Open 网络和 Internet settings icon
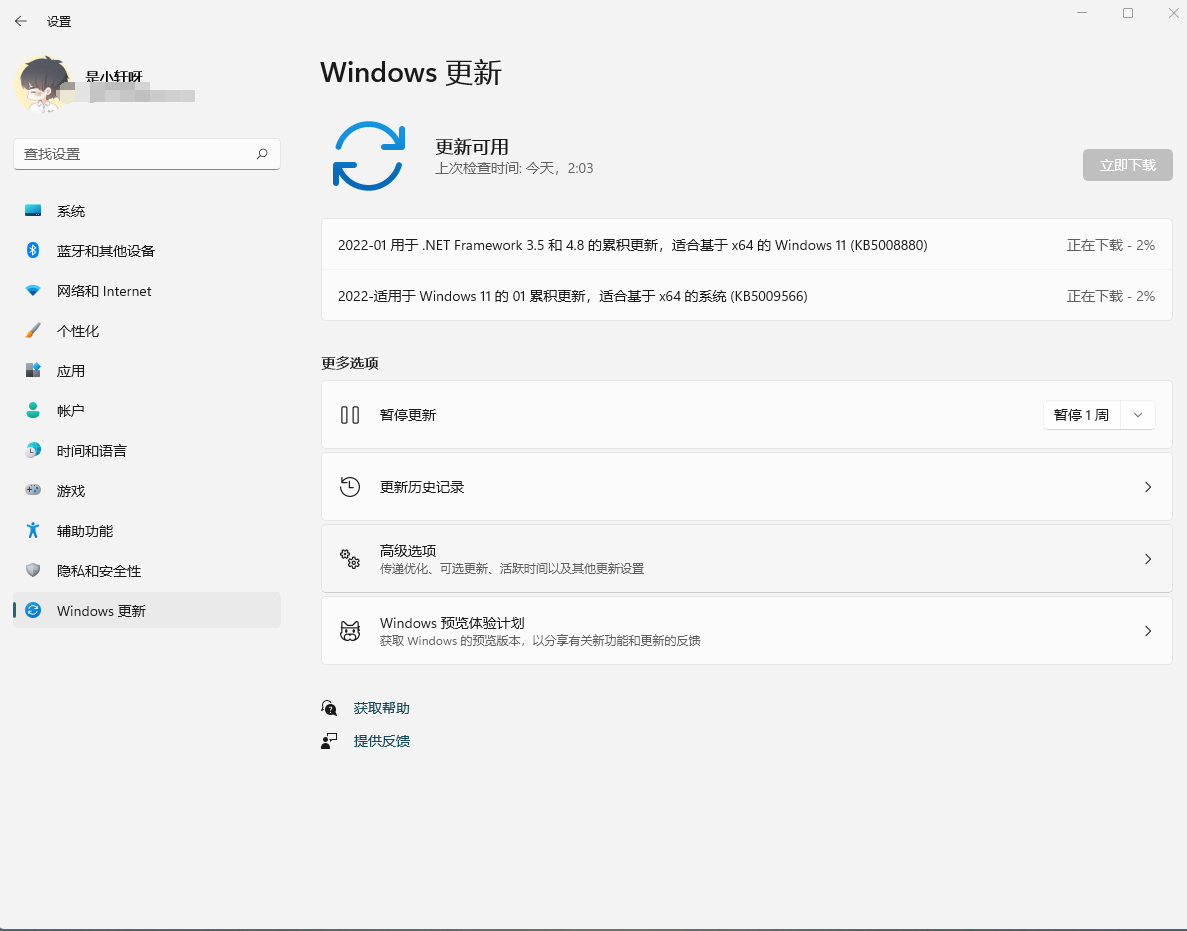1187x931 pixels. (x=28, y=291)
